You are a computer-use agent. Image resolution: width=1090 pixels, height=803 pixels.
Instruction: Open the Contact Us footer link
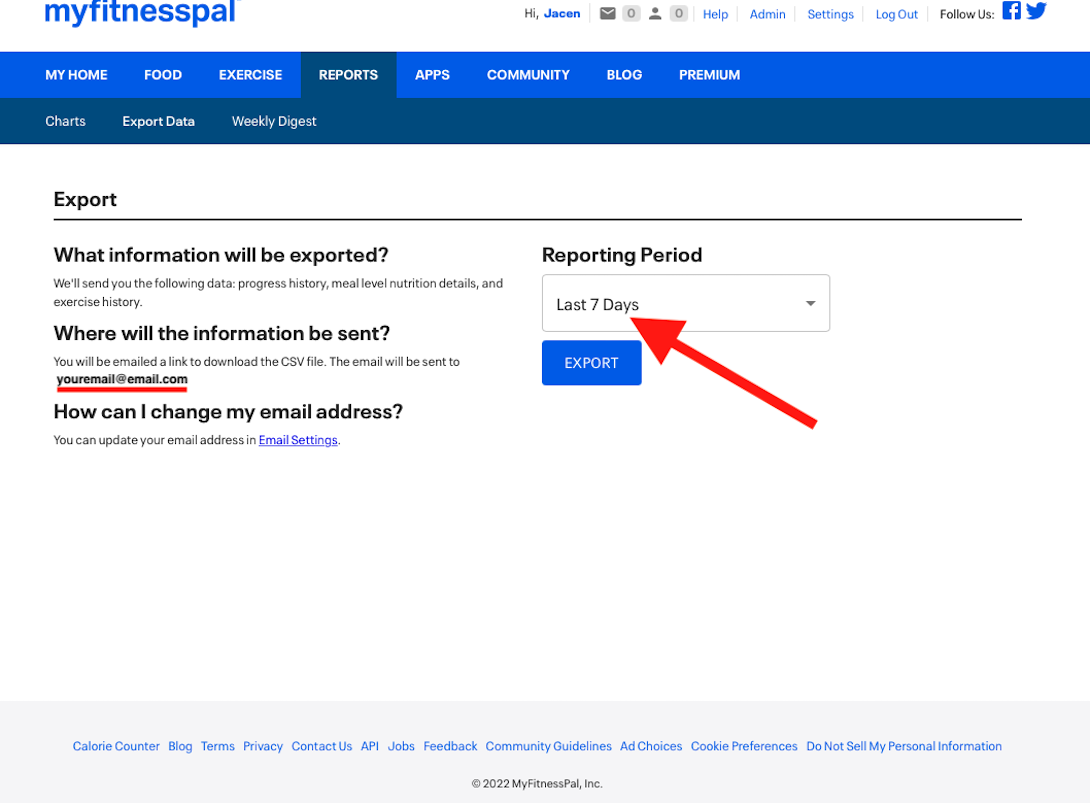click(x=322, y=746)
